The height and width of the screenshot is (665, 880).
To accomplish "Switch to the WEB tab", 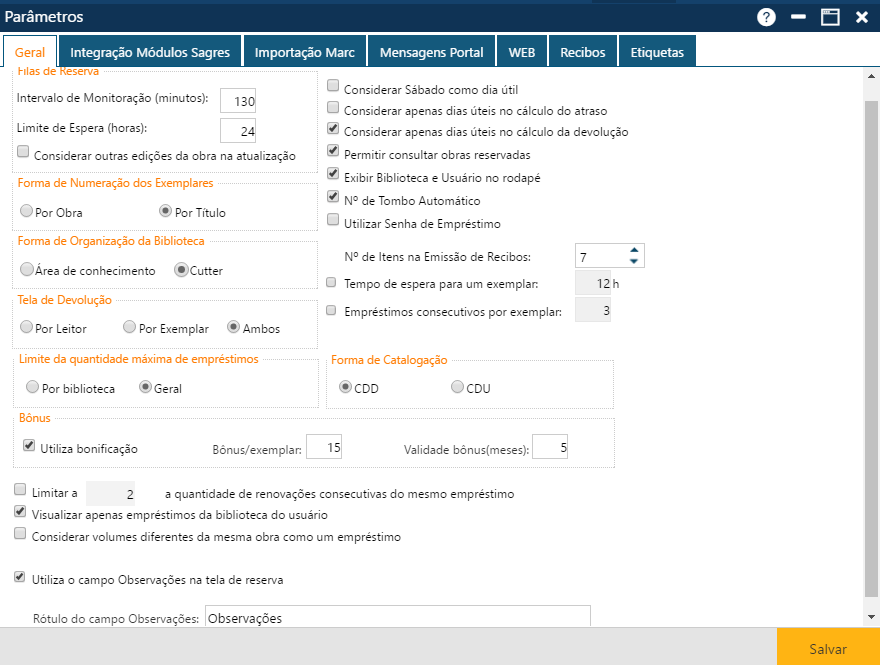I will (x=522, y=50).
